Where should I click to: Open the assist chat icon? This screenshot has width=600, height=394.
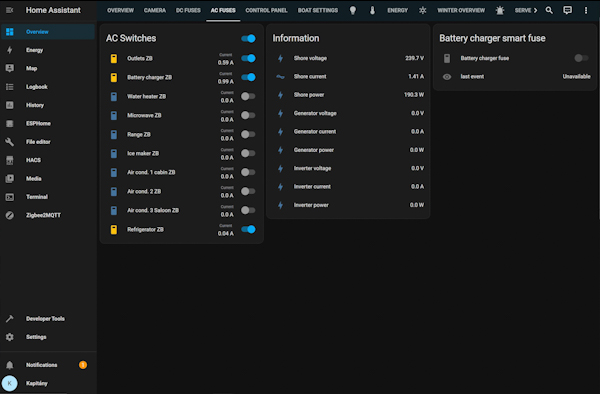[x=567, y=10]
